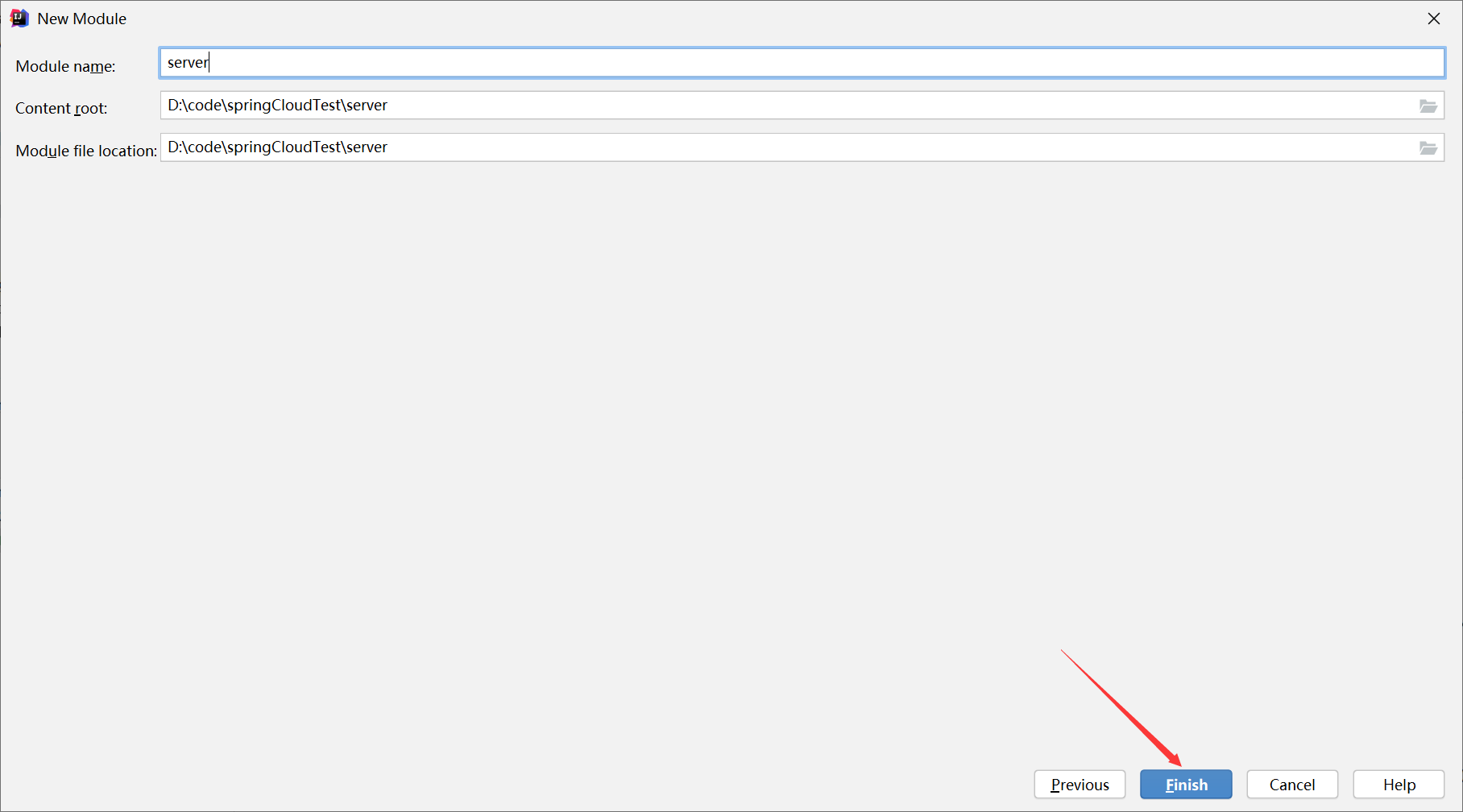Cancel the New Module dialog
The height and width of the screenshot is (812, 1463).
click(x=1292, y=785)
